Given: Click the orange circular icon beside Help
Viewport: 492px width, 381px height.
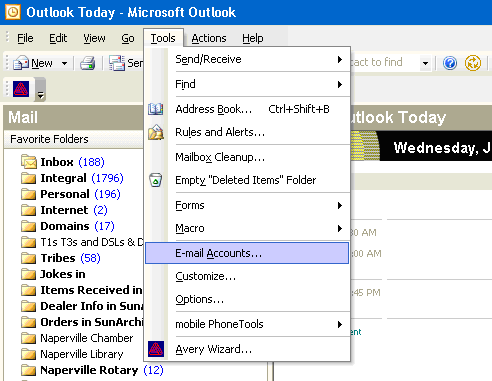Looking at the screenshot, I should click(473, 63).
